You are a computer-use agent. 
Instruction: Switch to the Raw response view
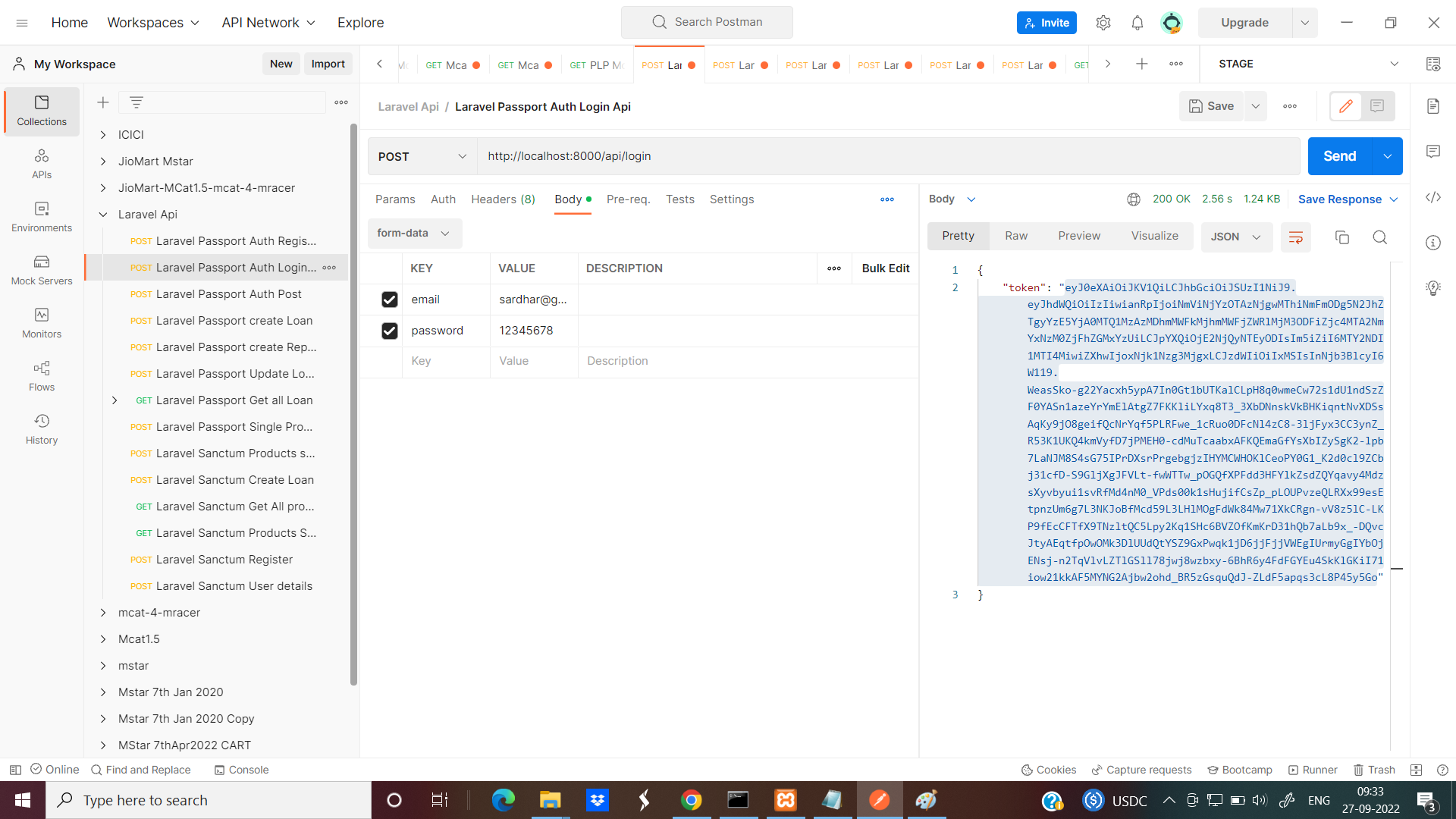(1016, 235)
